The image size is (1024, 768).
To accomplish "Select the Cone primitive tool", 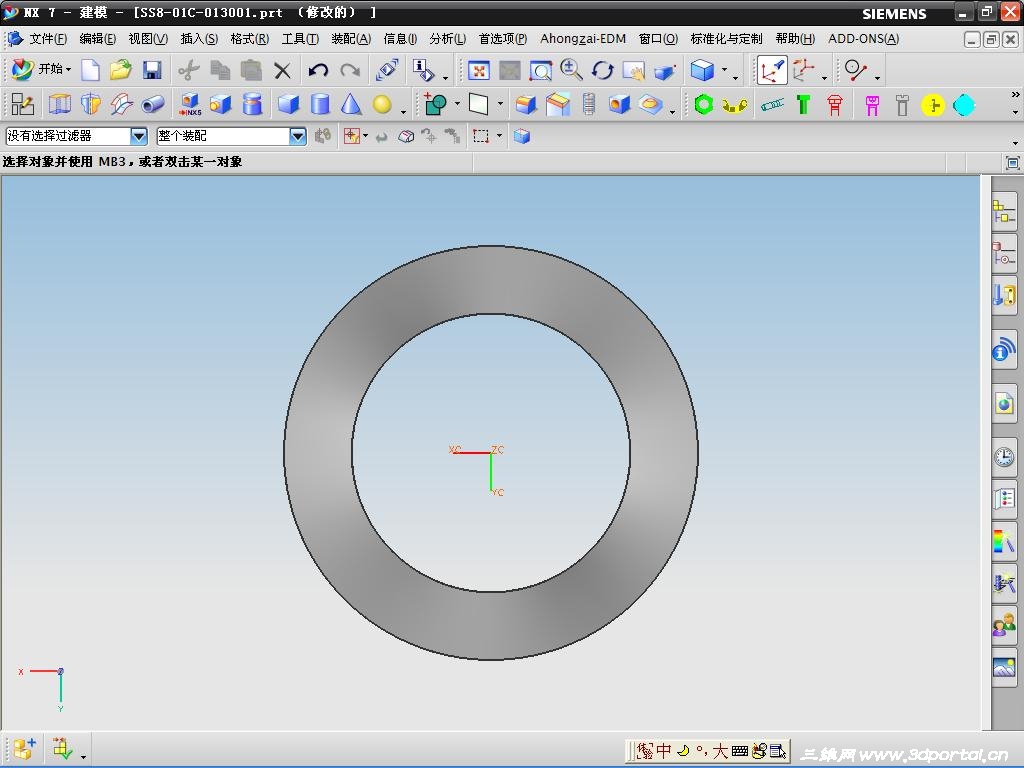I will click(351, 104).
